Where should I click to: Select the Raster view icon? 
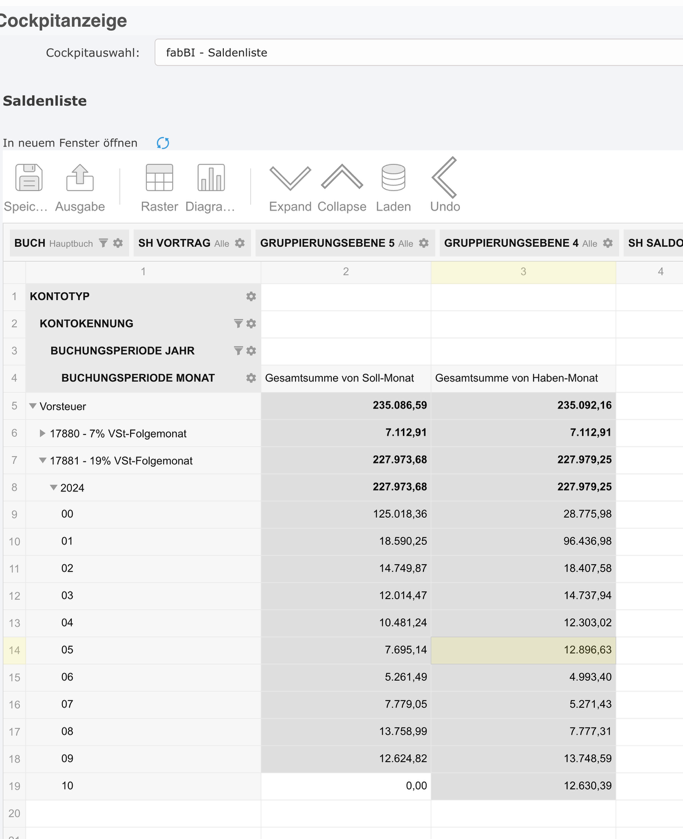click(159, 180)
